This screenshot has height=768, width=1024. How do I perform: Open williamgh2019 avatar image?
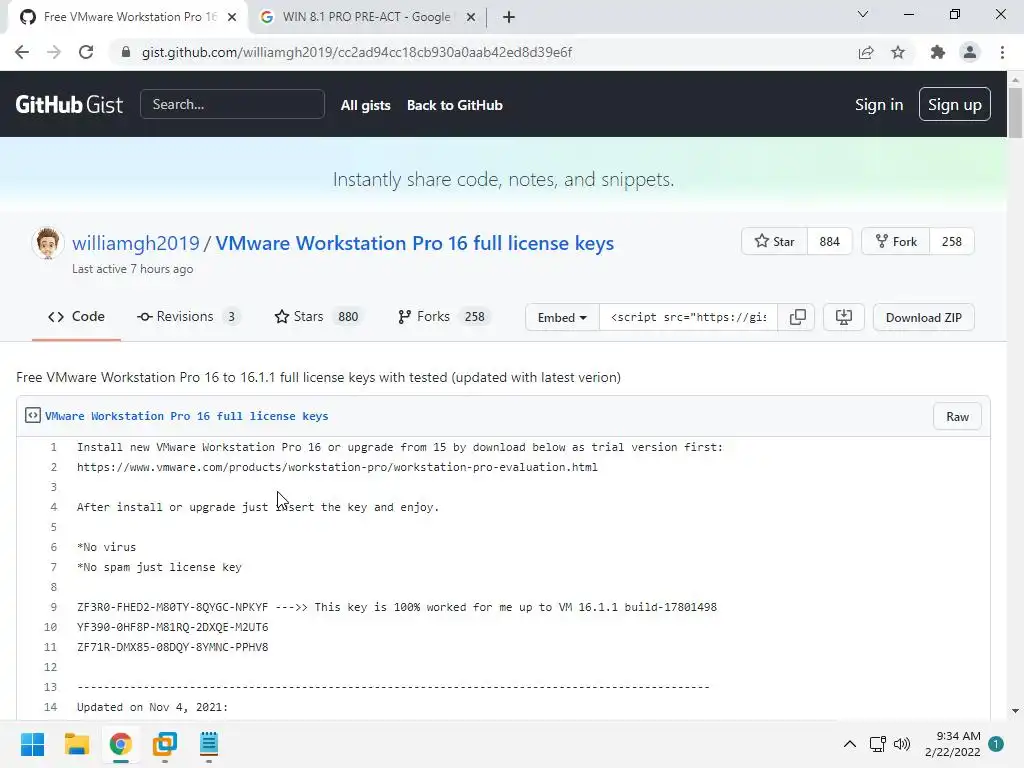pyautogui.click(x=48, y=244)
